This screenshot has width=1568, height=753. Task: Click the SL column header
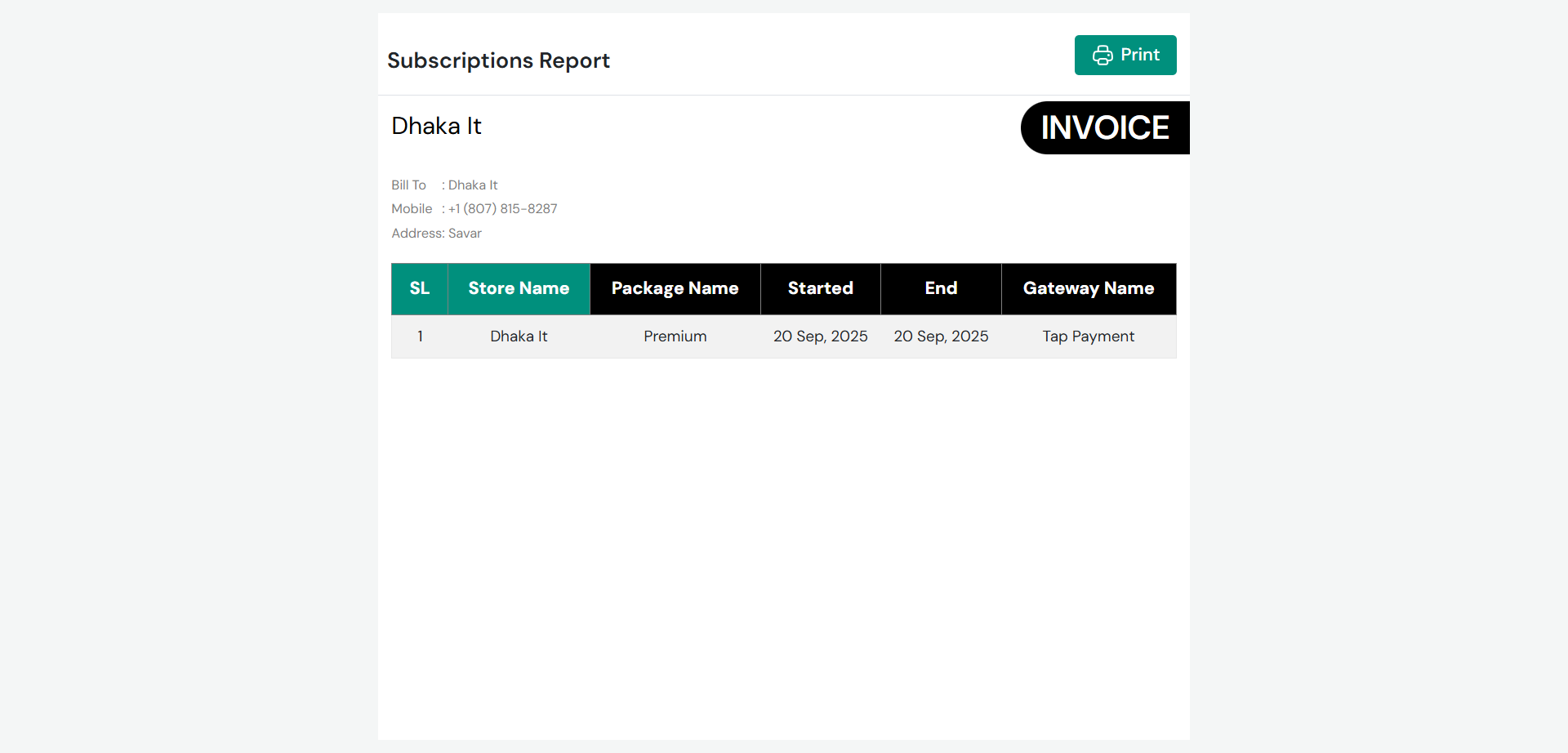(419, 288)
